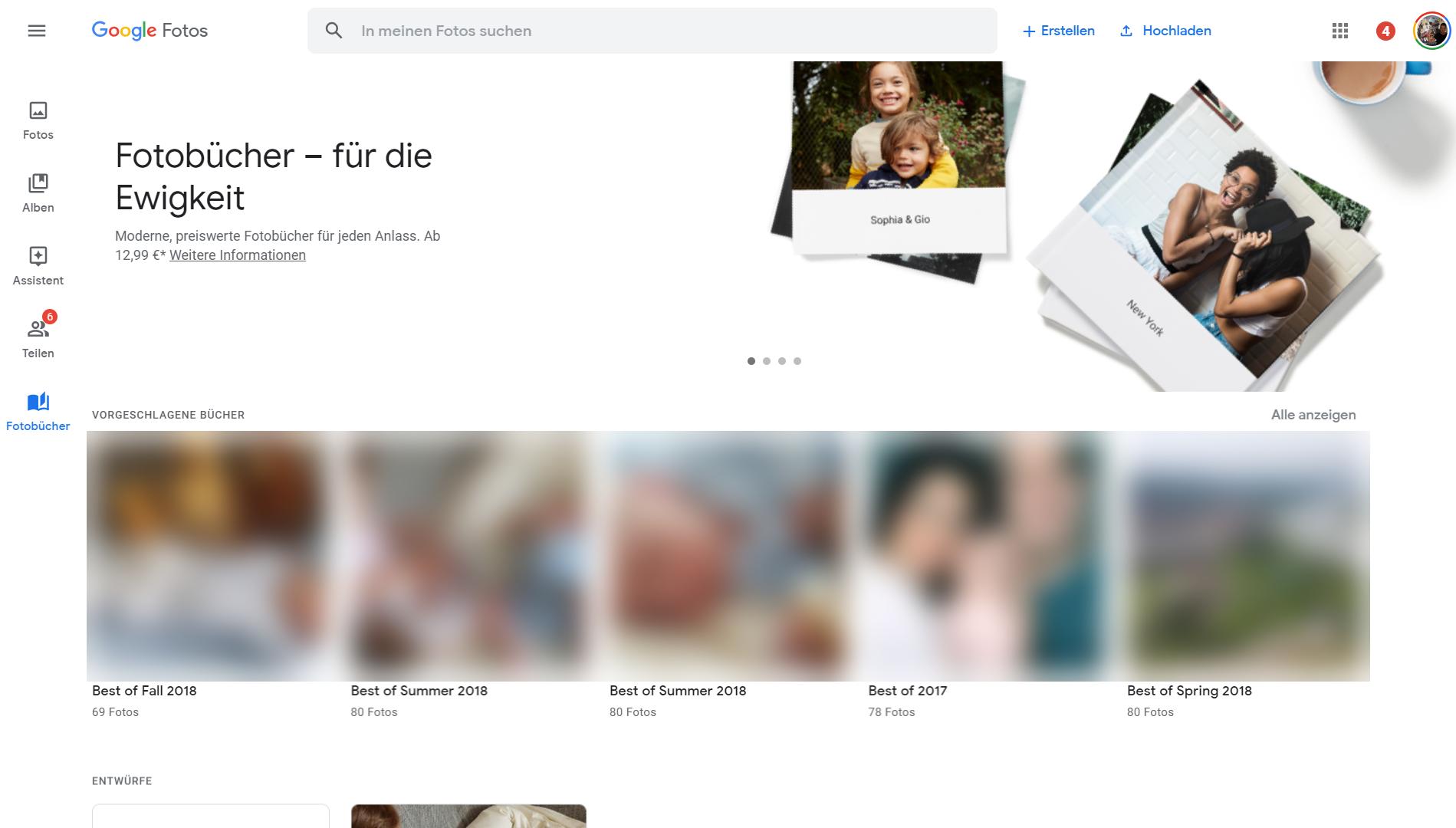Open the Assistent sidebar item
The image size is (1456, 828).
click(38, 266)
